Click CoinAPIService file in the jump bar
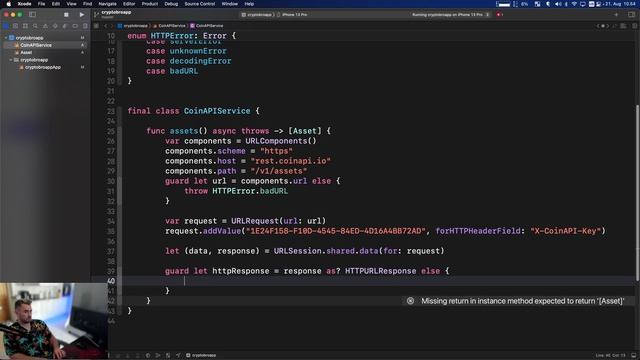640x360 pixels. [169, 26]
